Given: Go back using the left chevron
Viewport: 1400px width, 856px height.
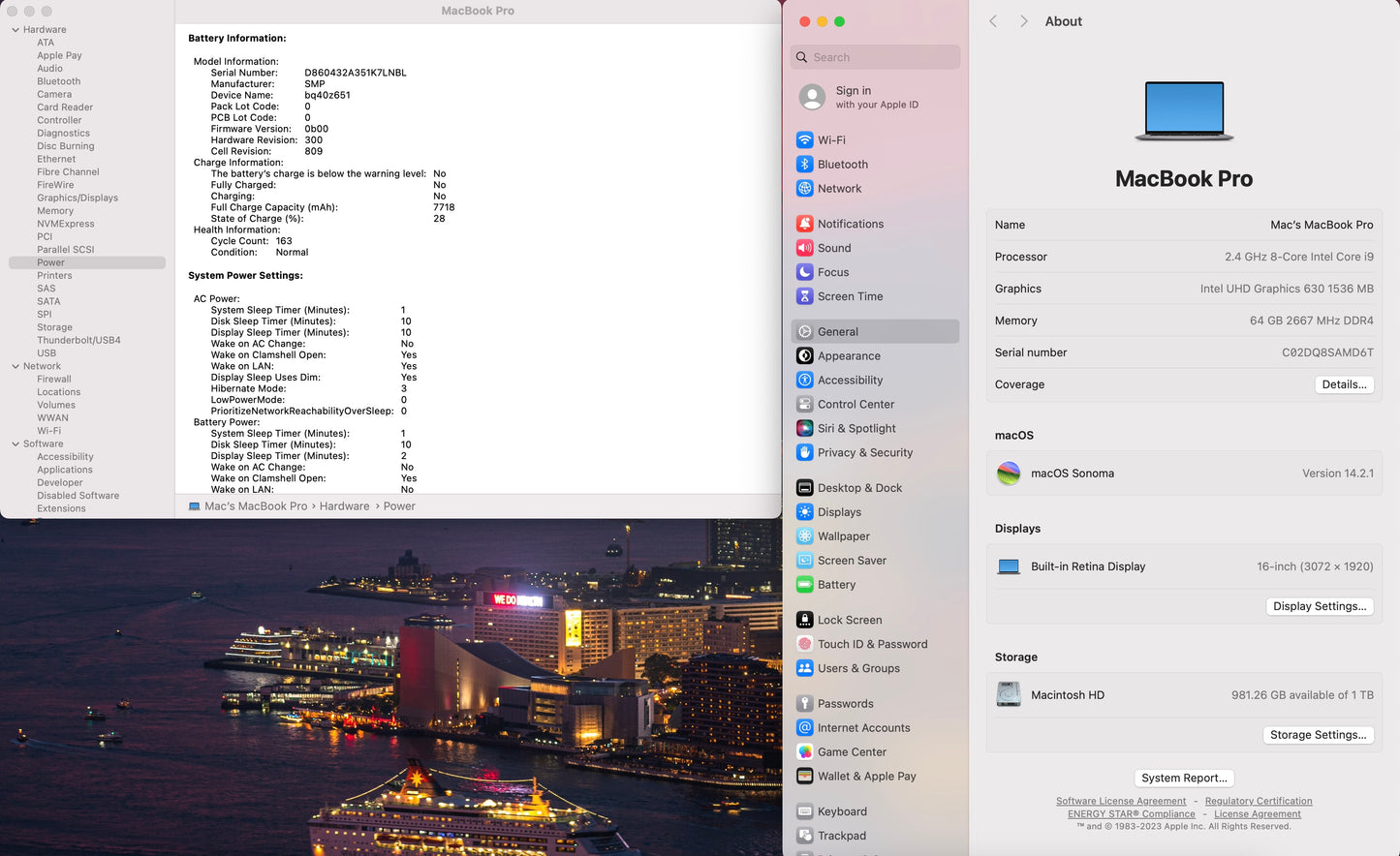Looking at the screenshot, I should tap(993, 21).
